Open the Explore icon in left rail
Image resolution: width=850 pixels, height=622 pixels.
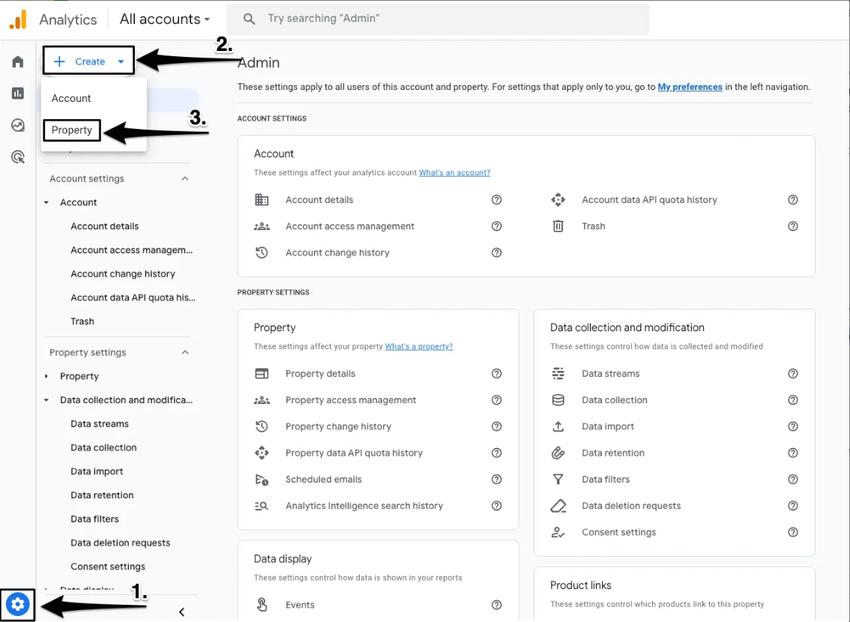coord(18,125)
